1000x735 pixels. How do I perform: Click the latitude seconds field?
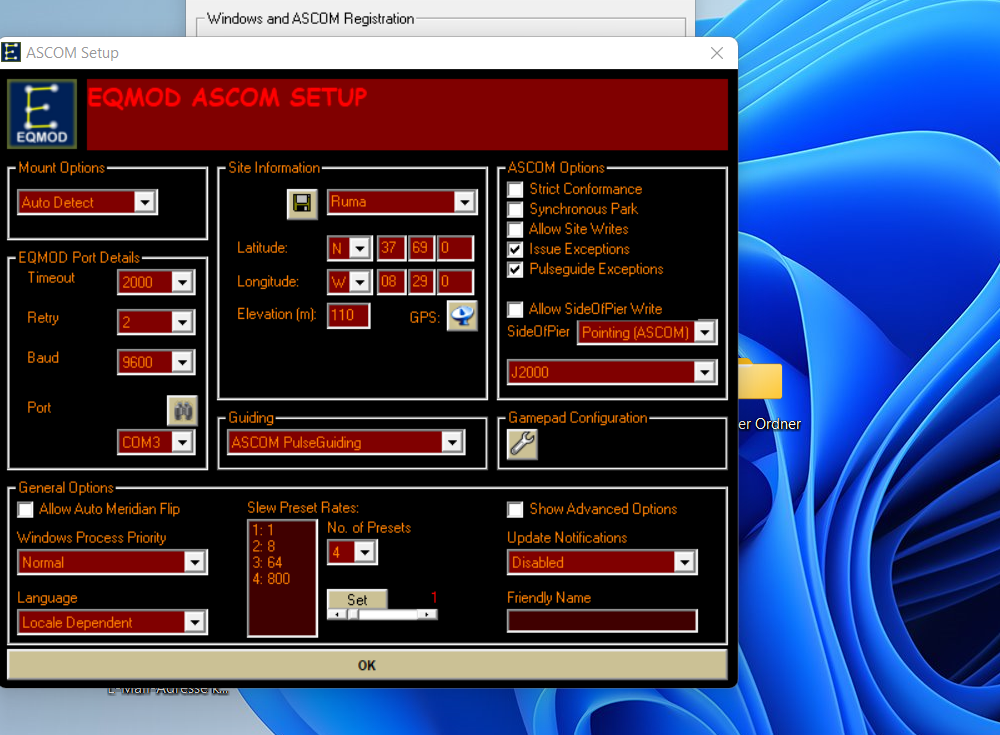[x=455, y=248]
